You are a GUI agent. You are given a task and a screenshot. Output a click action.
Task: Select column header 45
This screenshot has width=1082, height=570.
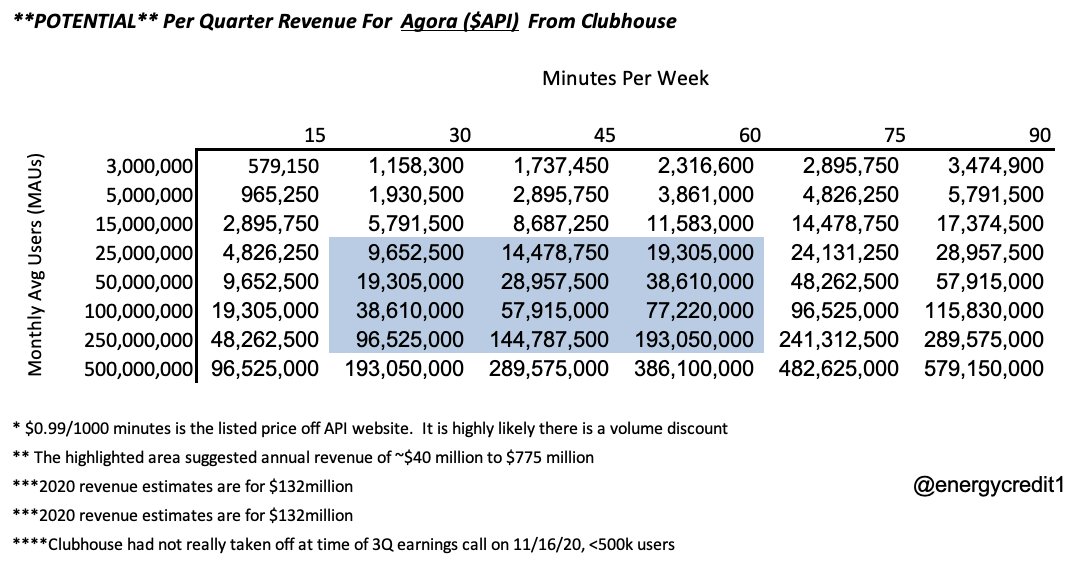click(x=604, y=135)
